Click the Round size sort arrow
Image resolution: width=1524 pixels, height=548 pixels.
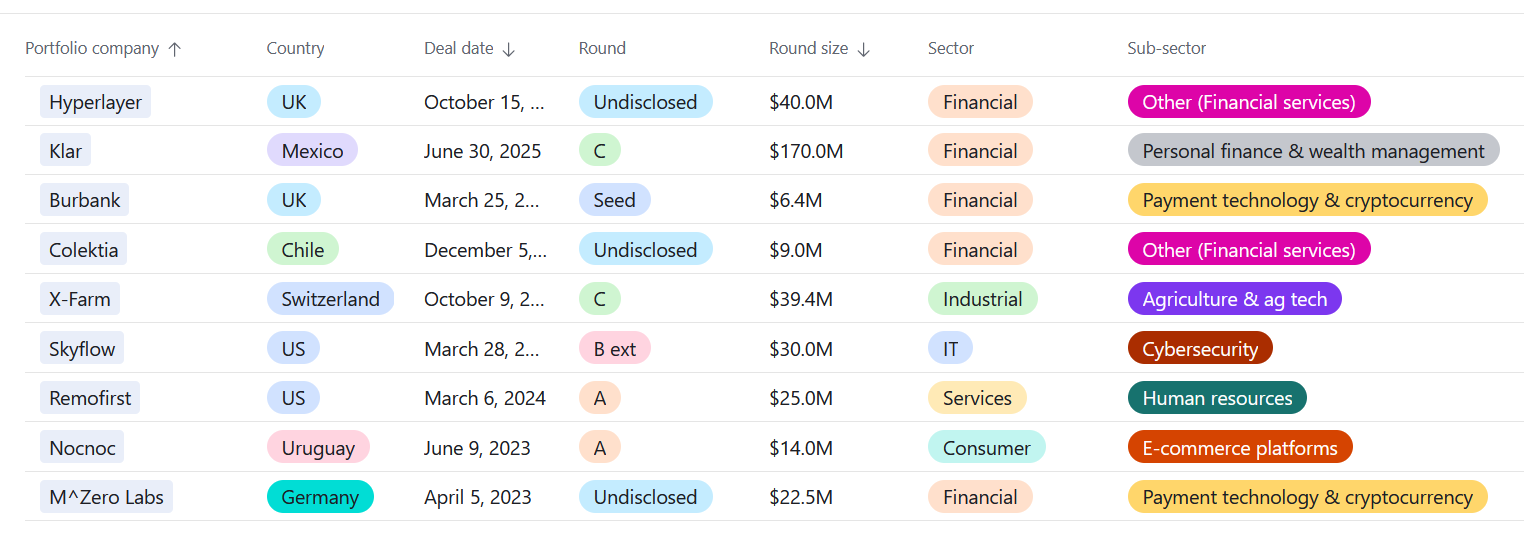pos(864,49)
